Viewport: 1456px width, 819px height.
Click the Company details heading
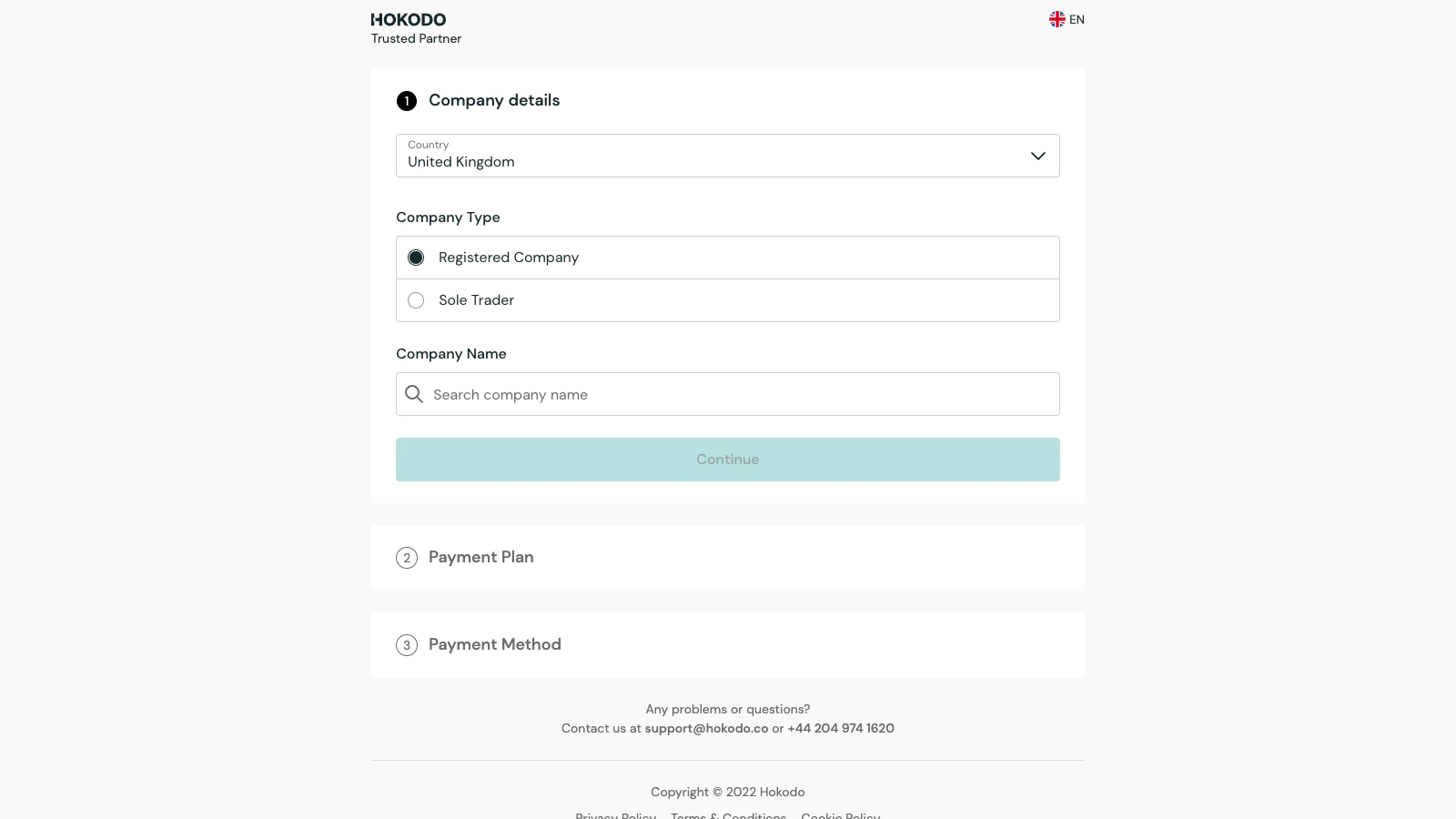494,100
